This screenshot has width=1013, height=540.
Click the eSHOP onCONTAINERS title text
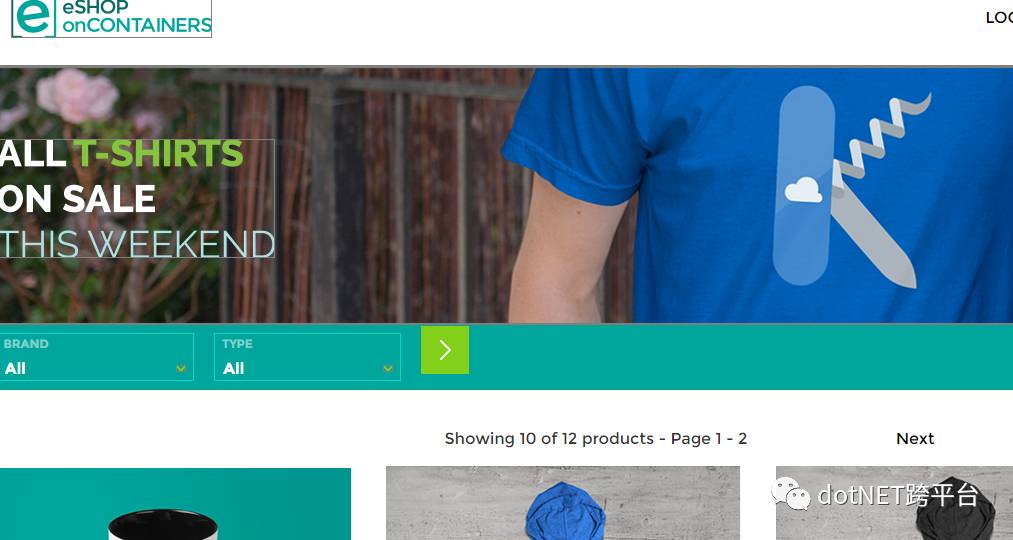137,17
